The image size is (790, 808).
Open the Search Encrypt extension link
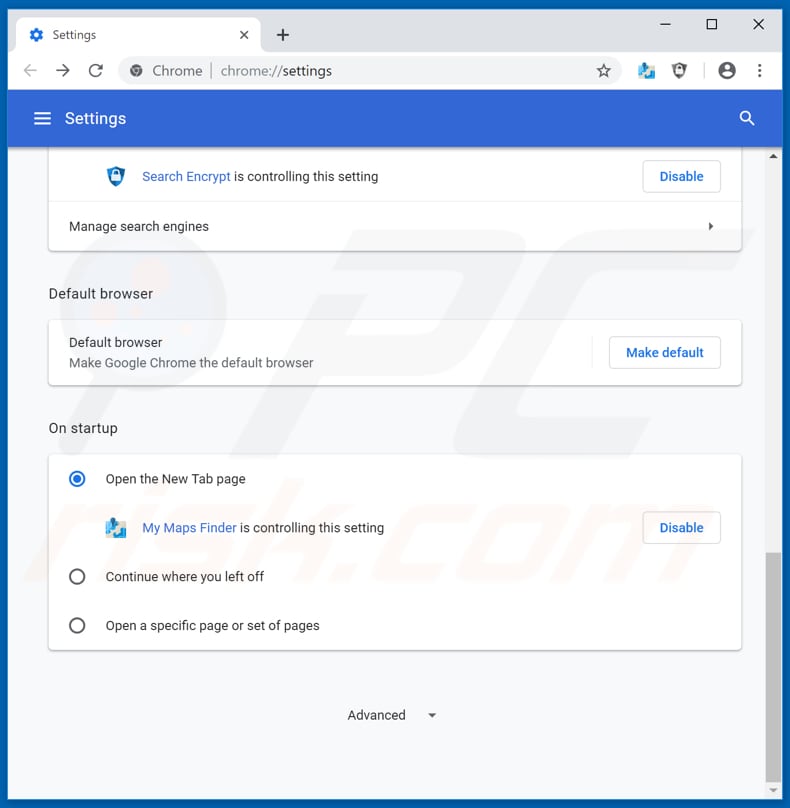186,176
